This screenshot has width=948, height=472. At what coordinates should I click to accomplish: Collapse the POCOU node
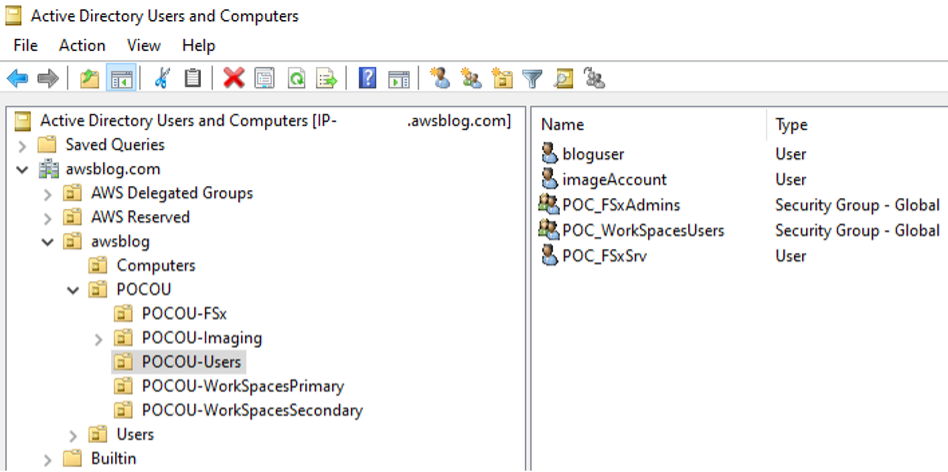tap(73, 290)
